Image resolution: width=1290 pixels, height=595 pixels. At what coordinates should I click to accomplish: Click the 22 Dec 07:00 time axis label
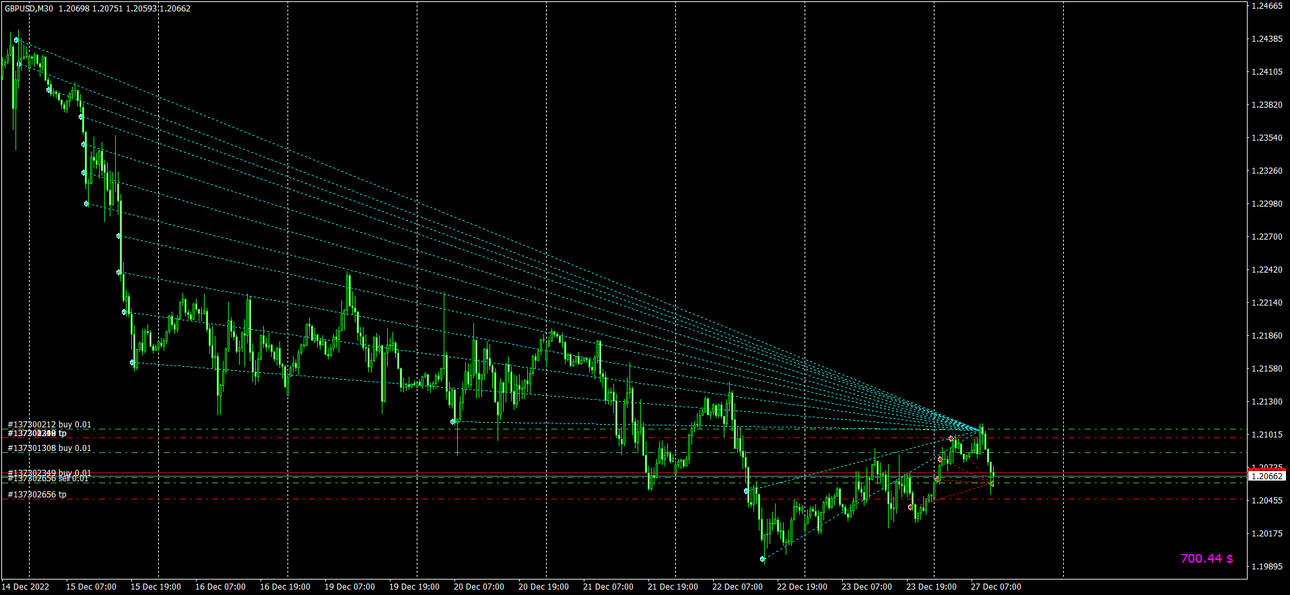tap(737, 587)
